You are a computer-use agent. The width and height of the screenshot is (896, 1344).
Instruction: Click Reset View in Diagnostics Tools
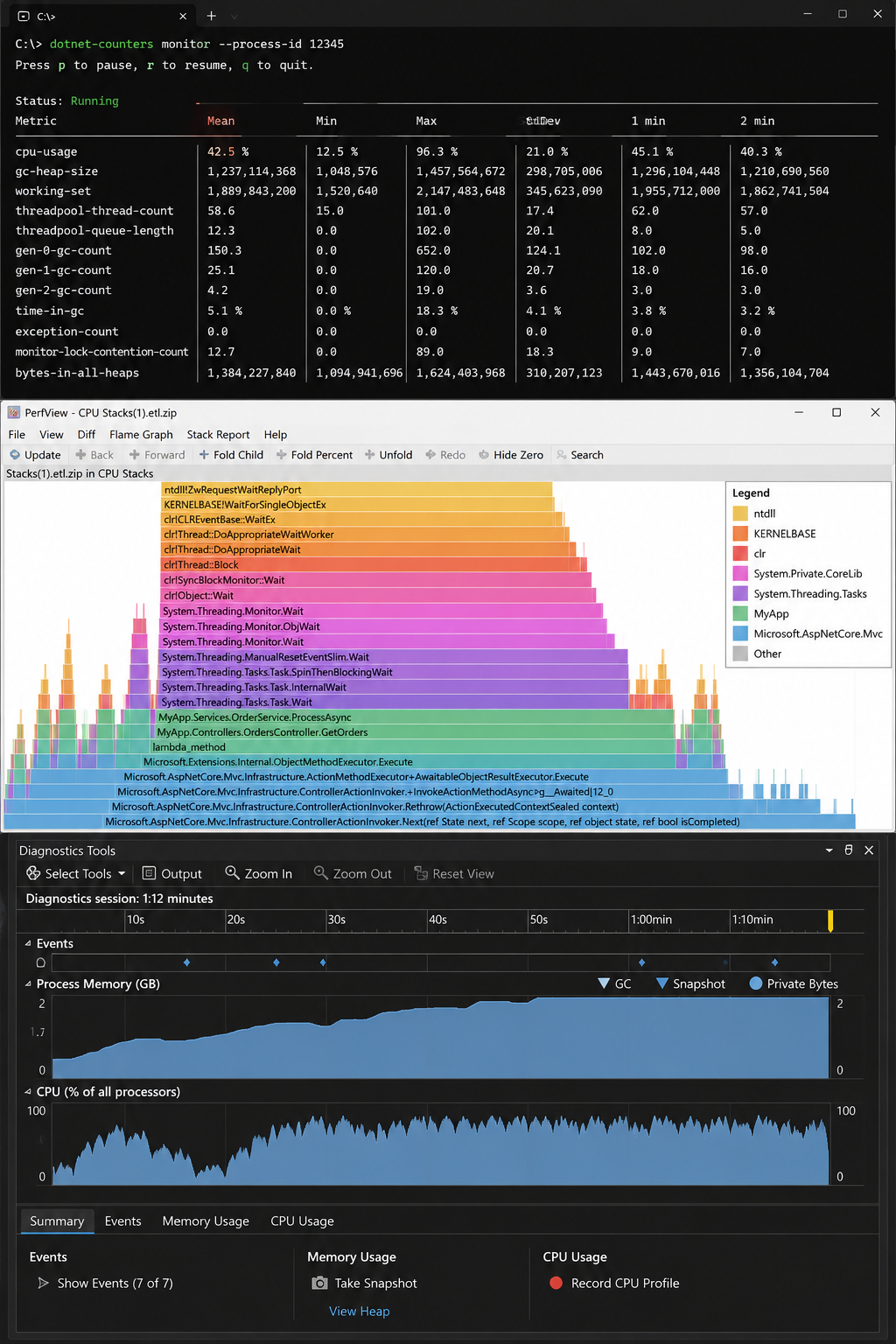pyautogui.click(x=454, y=873)
